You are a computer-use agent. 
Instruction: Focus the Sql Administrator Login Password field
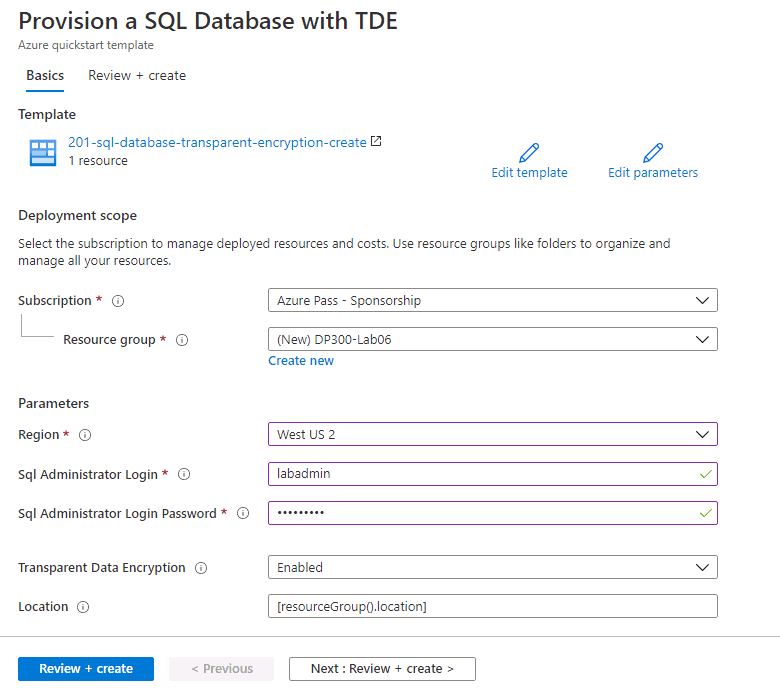pyautogui.click(x=492, y=512)
